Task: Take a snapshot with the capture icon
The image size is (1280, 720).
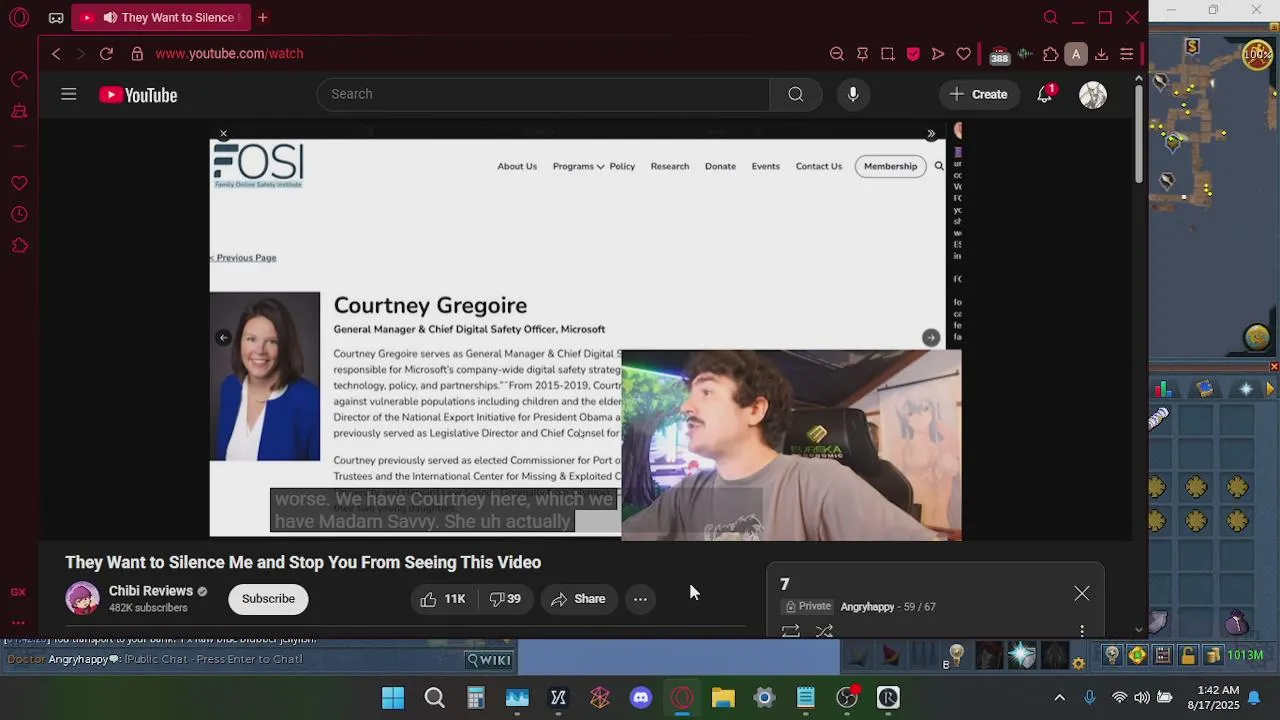Action: pos(887,54)
